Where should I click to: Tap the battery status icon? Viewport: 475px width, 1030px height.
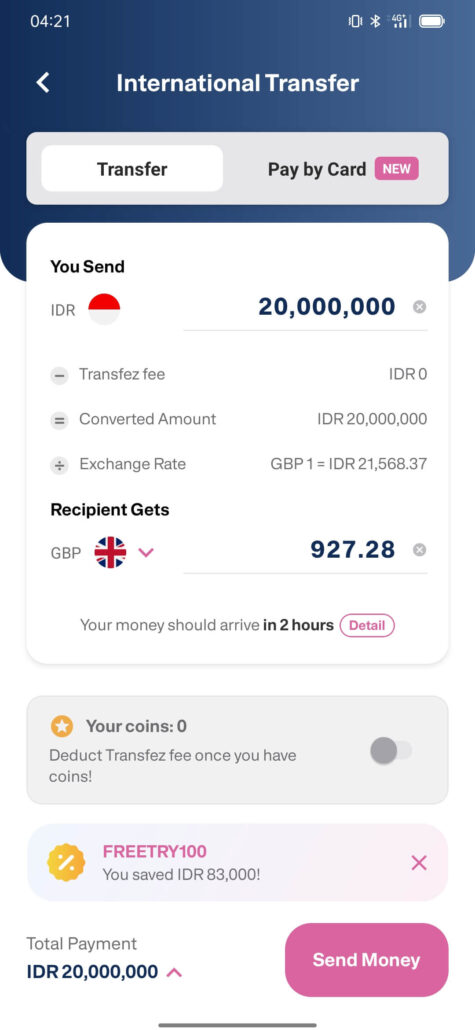click(x=432, y=22)
